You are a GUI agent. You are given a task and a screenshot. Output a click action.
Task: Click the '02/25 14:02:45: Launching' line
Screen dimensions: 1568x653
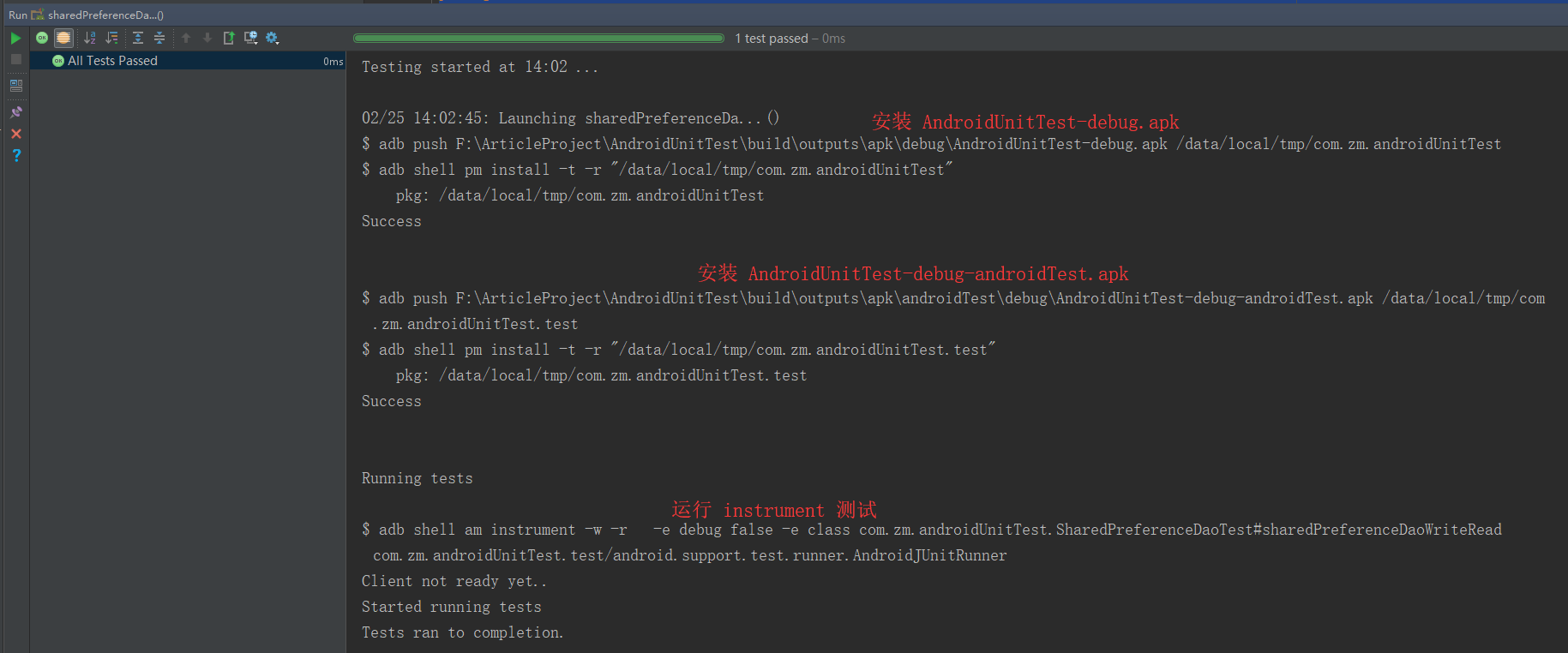tap(570, 118)
